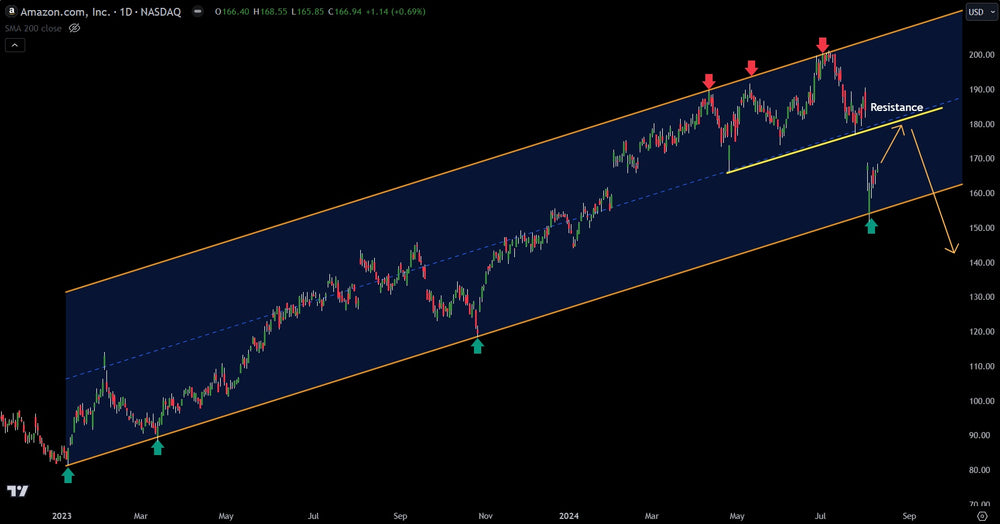Click the green up arrow at the August 2024 low

pos(871,227)
